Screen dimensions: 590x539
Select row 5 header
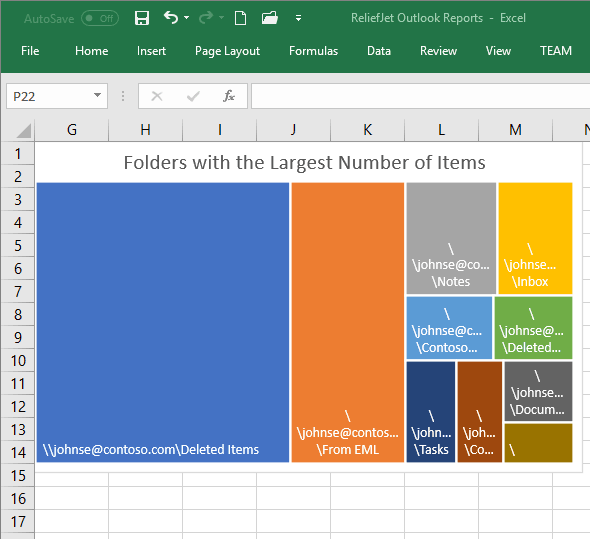coord(18,245)
